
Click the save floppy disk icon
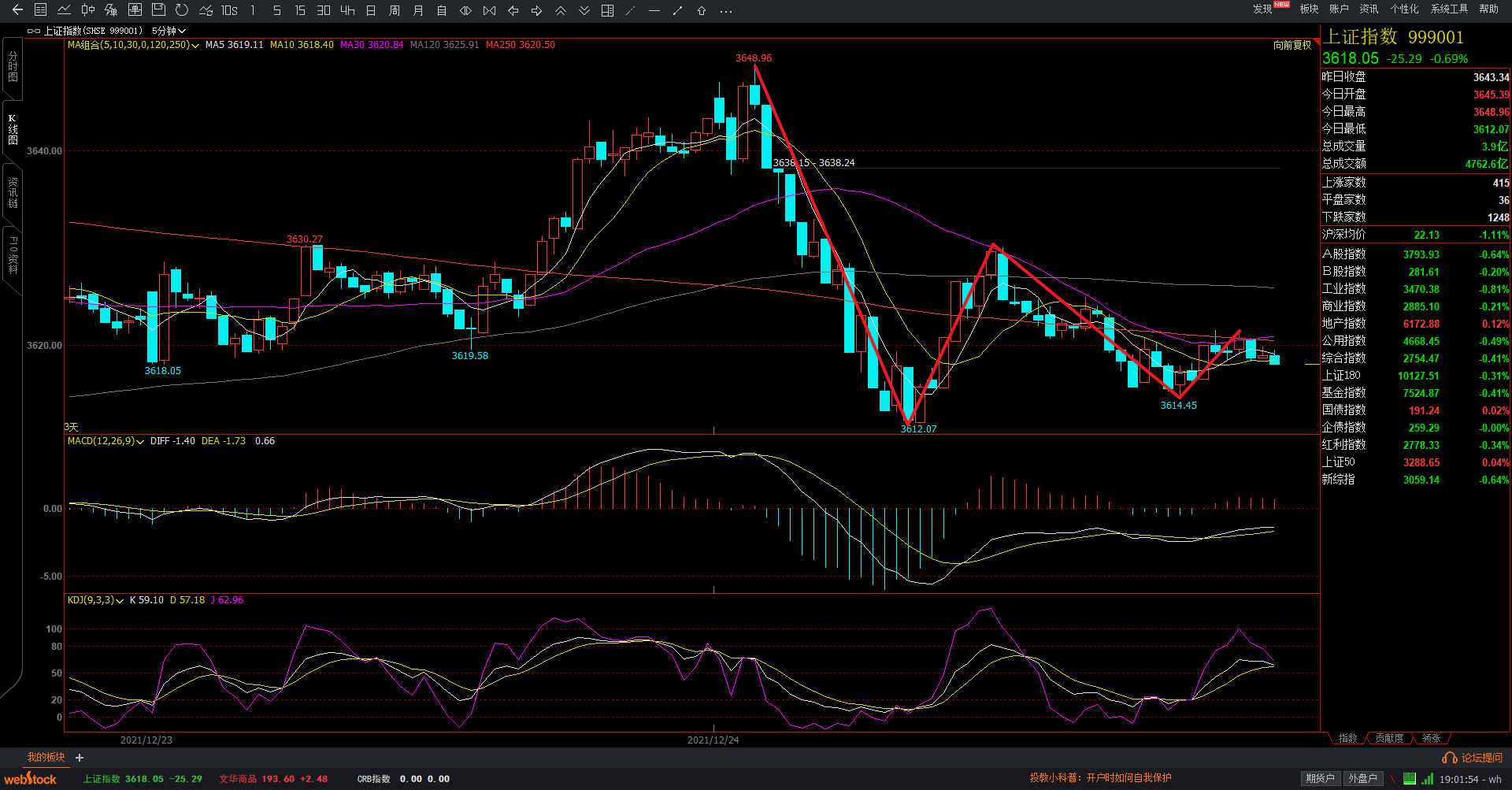(158, 10)
